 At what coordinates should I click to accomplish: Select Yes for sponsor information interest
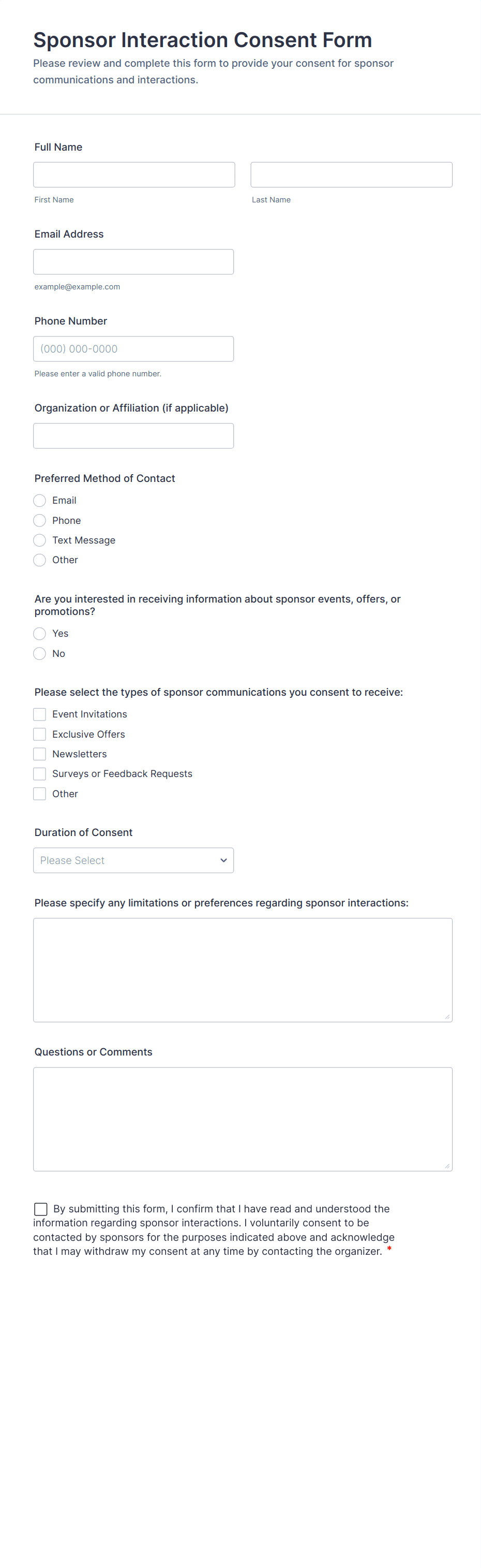coord(39,634)
